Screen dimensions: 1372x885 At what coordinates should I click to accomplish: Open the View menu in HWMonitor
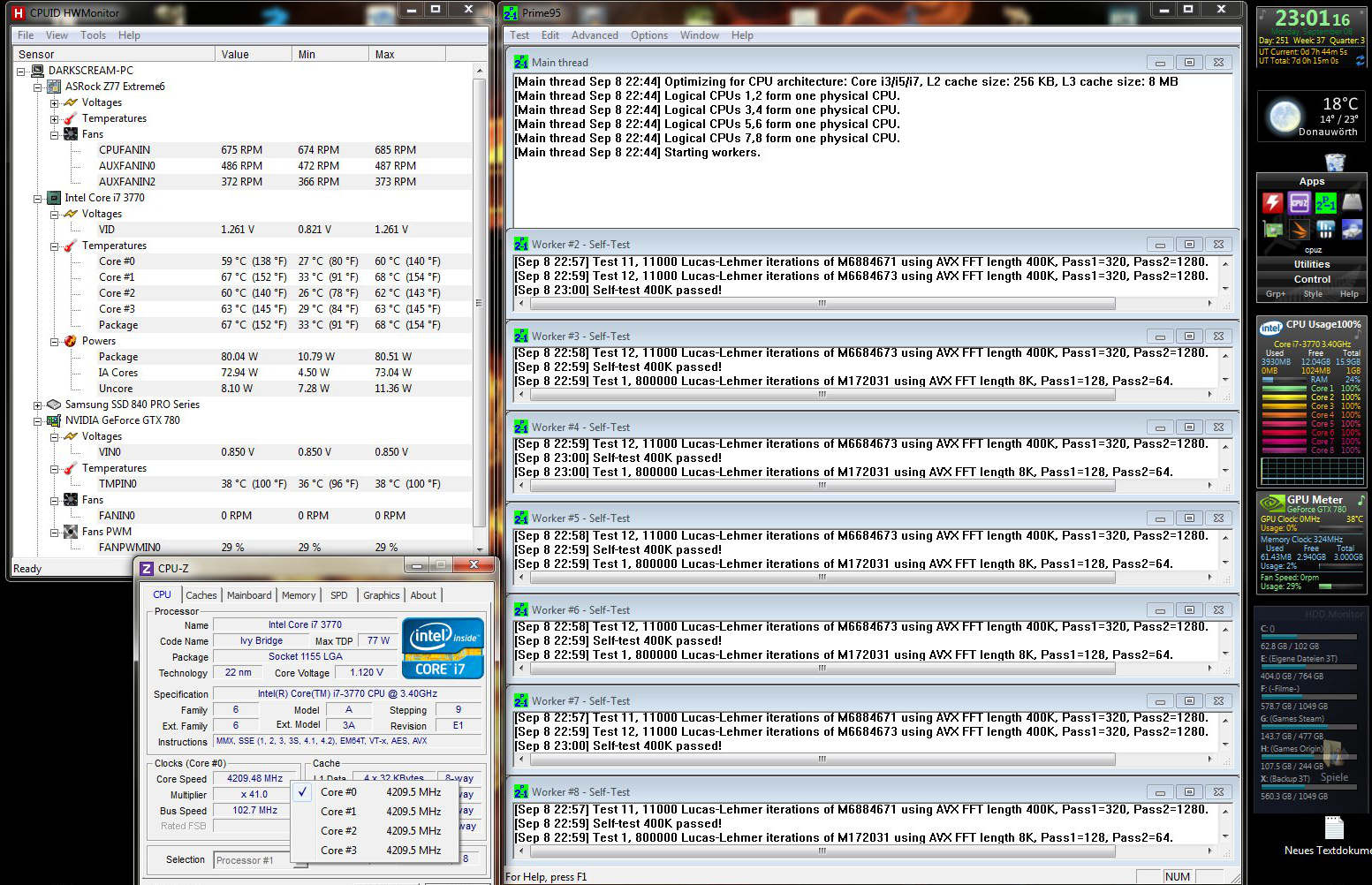pos(57,35)
